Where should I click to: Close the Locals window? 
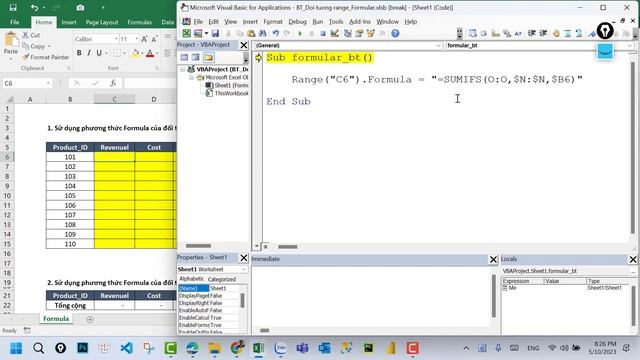pos(633,260)
